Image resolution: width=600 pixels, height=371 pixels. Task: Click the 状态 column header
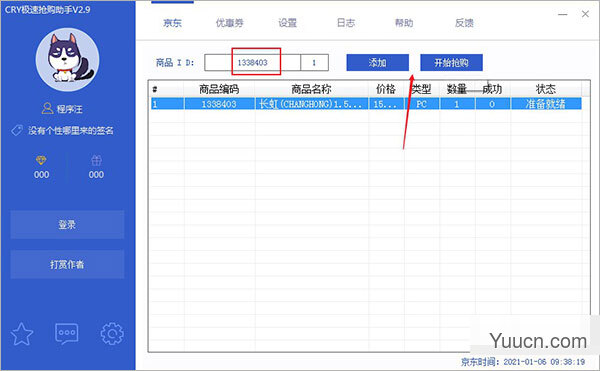pyautogui.click(x=546, y=89)
